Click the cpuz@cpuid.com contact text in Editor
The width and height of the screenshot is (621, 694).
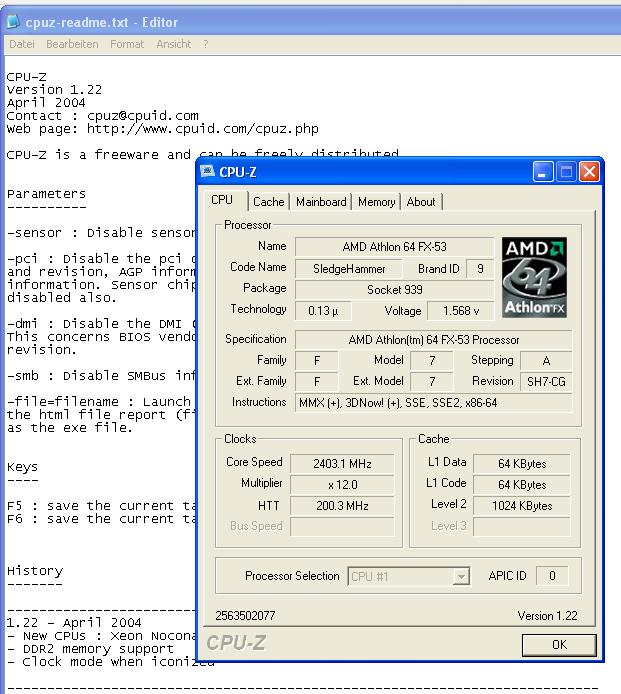click(143, 116)
